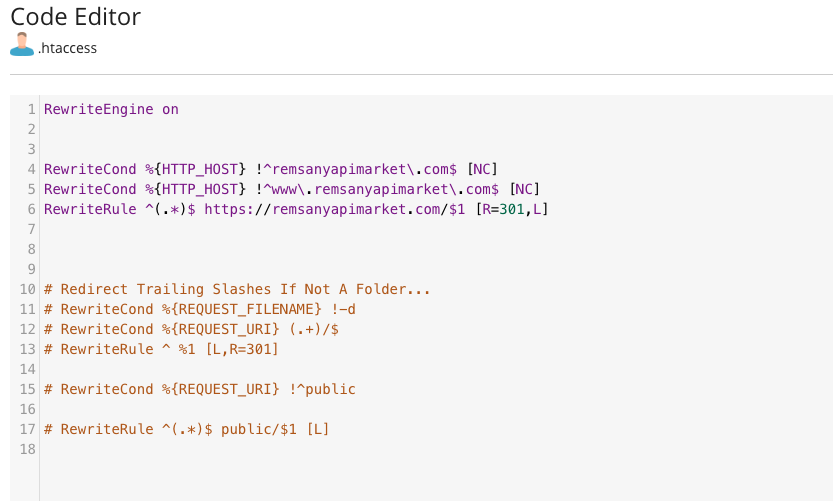Click the [NC] flag on line 4
Image resolution: width=833 pixels, height=501 pixels.
point(482,169)
